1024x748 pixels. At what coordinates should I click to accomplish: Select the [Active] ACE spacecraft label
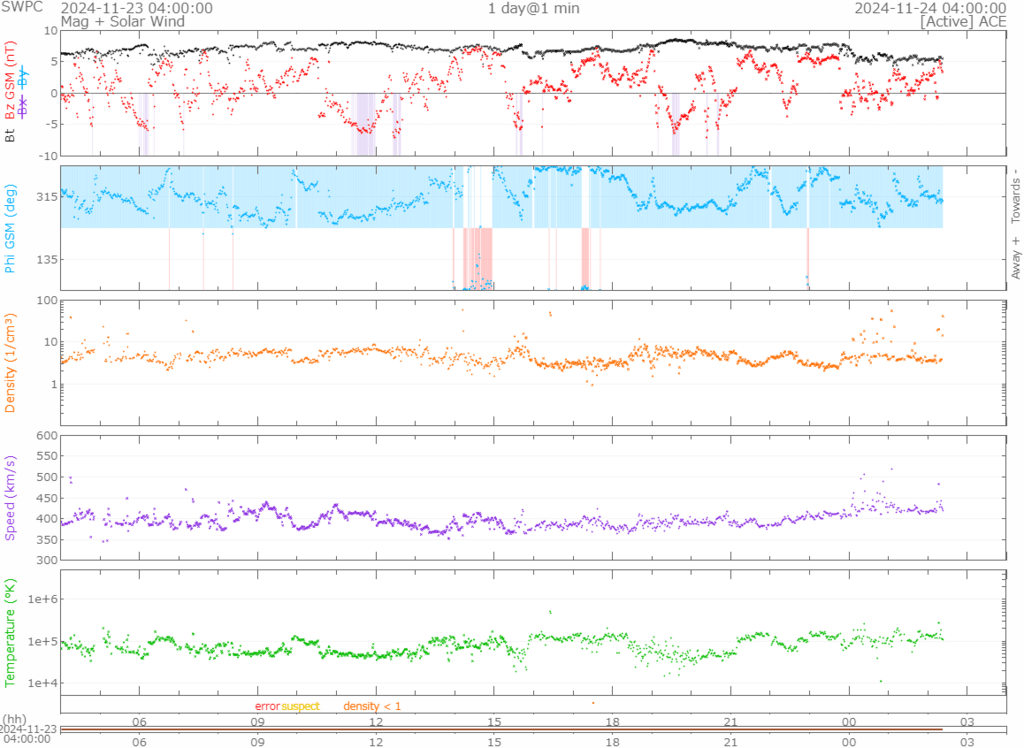point(963,22)
